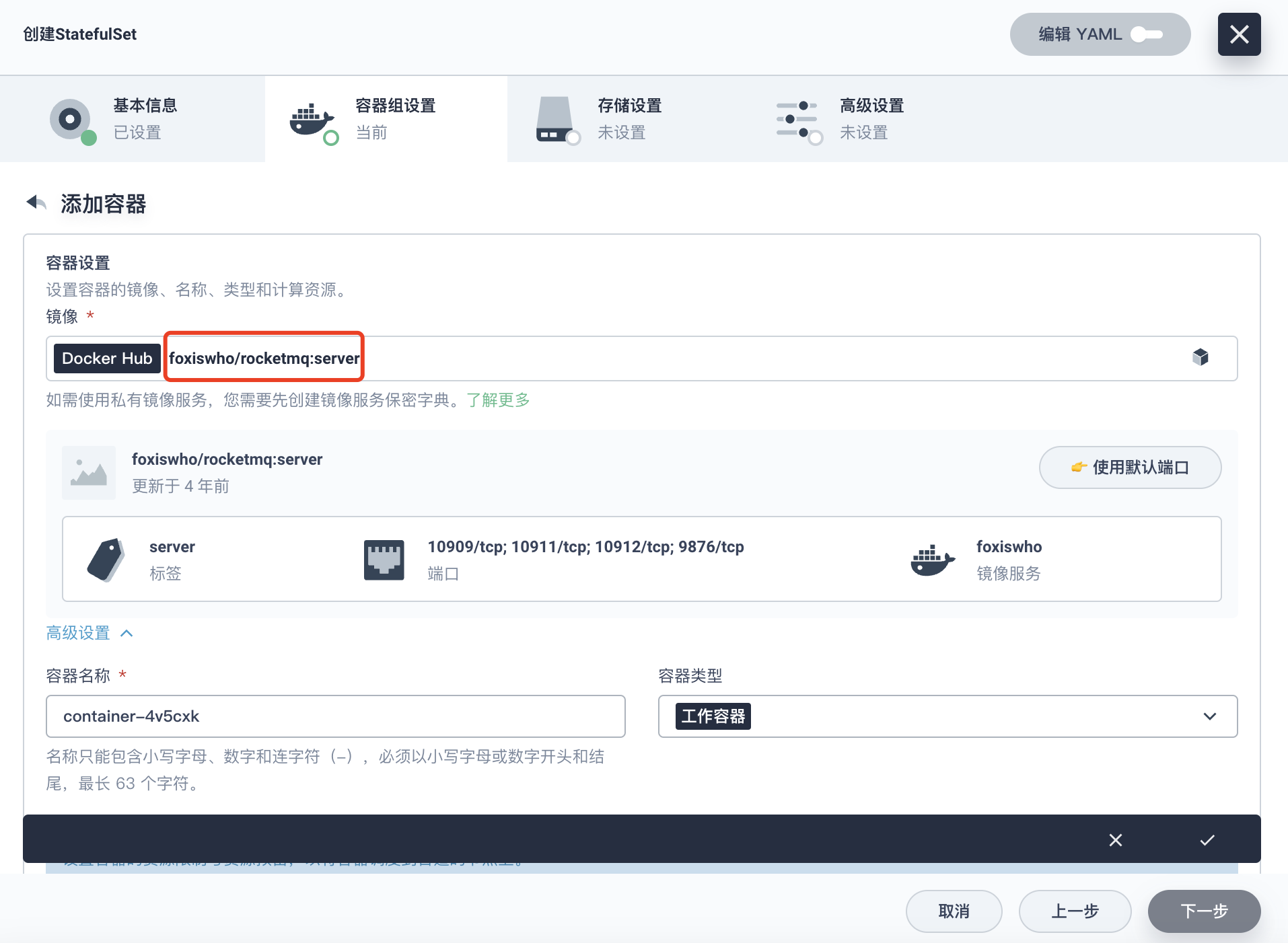The height and width of the screenshot is (943, 1288).
Task: Click the 上一步 button
Action: (x=1075, y=911)
